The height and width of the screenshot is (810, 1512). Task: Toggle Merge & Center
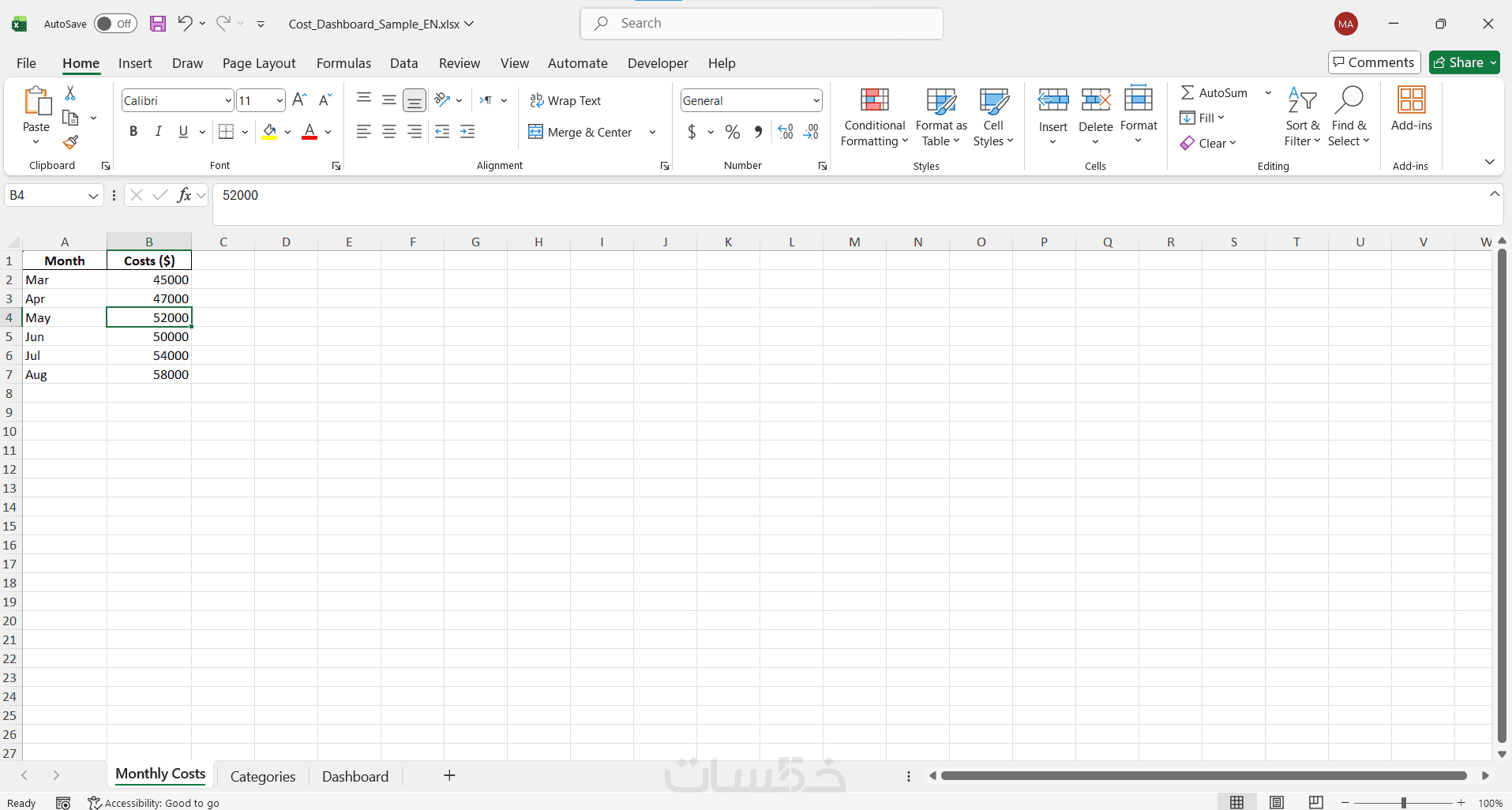pyautogui.click(x=581, y=132)
